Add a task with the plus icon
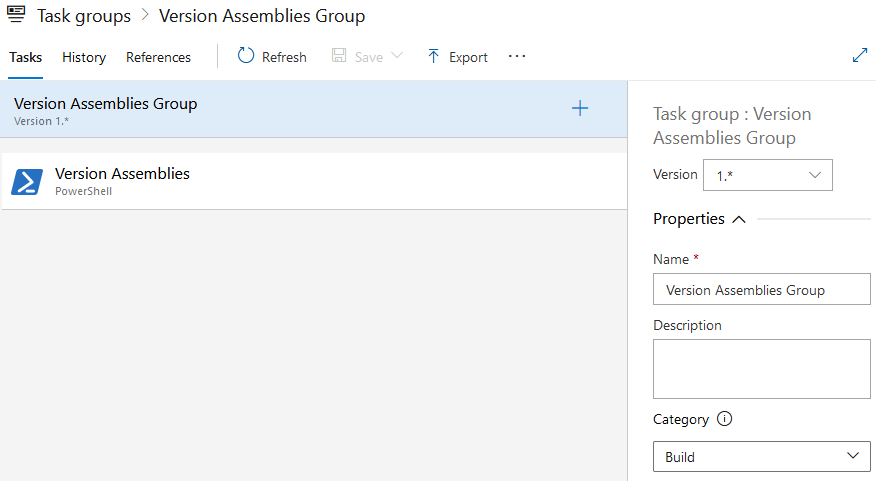878x481 pixels. [x=580, y=109]
